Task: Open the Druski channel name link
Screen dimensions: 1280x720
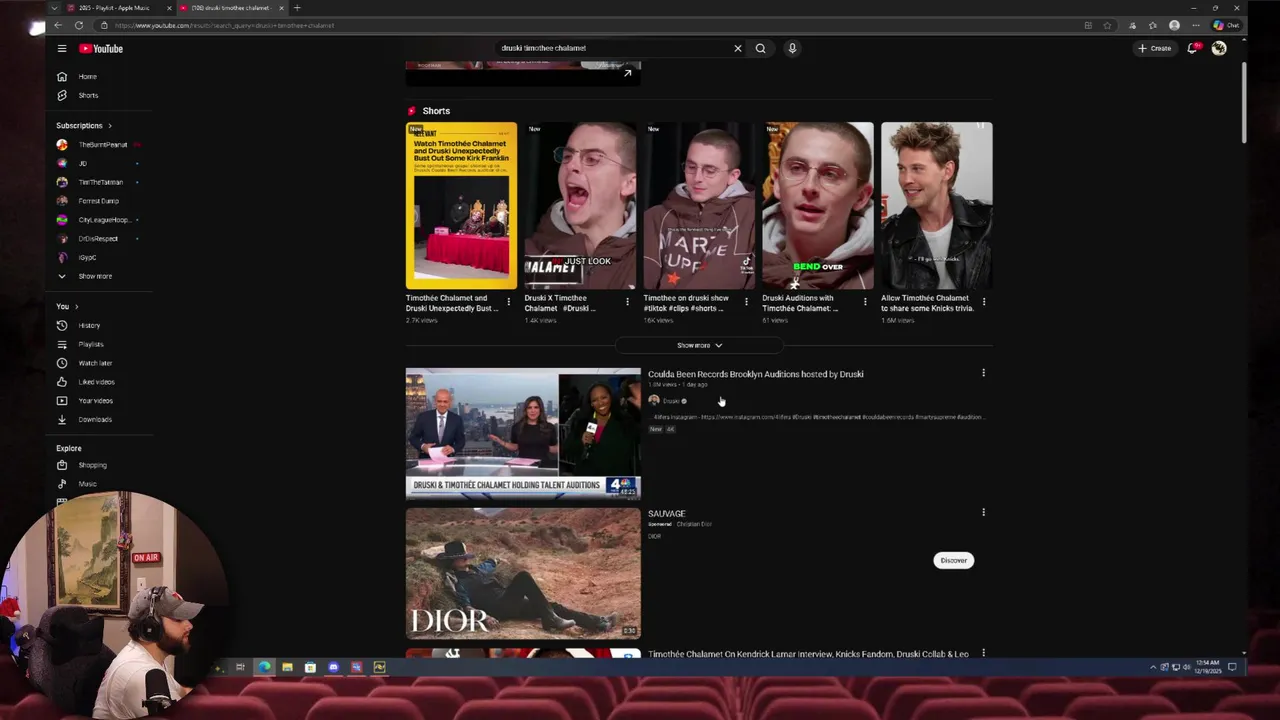Action: point(671,401)
